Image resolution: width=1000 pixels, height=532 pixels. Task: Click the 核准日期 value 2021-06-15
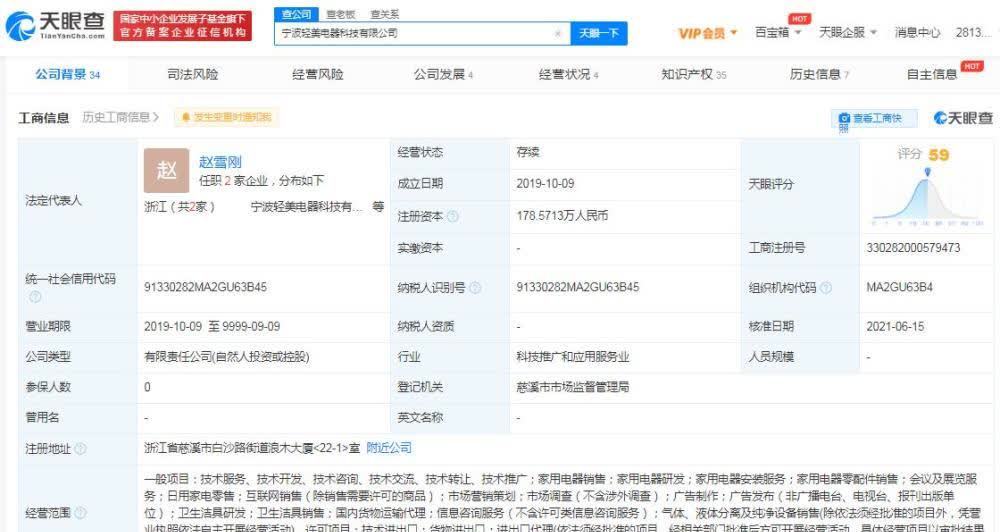pyautogui.click(x=895, y=327)
